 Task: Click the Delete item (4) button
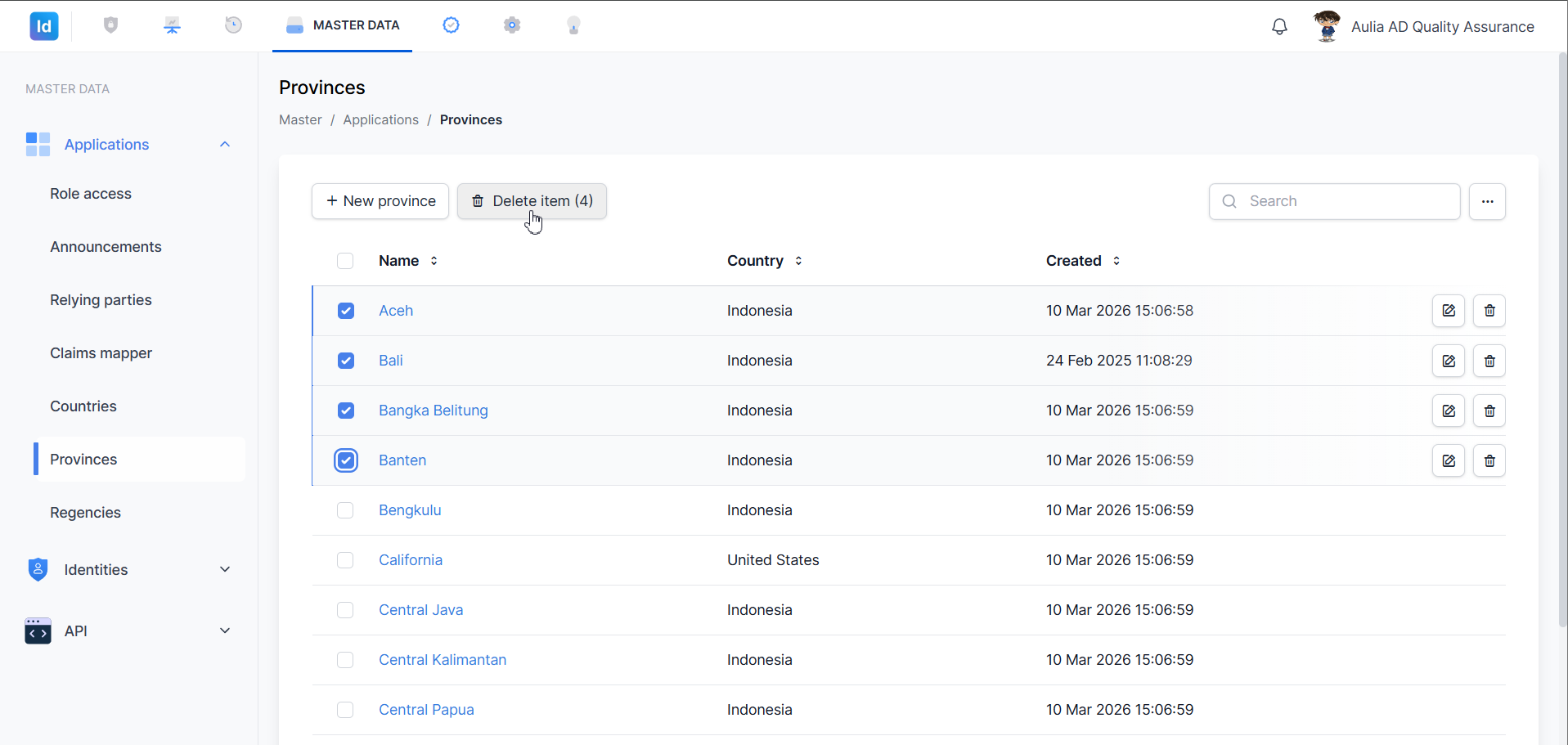pos(532,201)
